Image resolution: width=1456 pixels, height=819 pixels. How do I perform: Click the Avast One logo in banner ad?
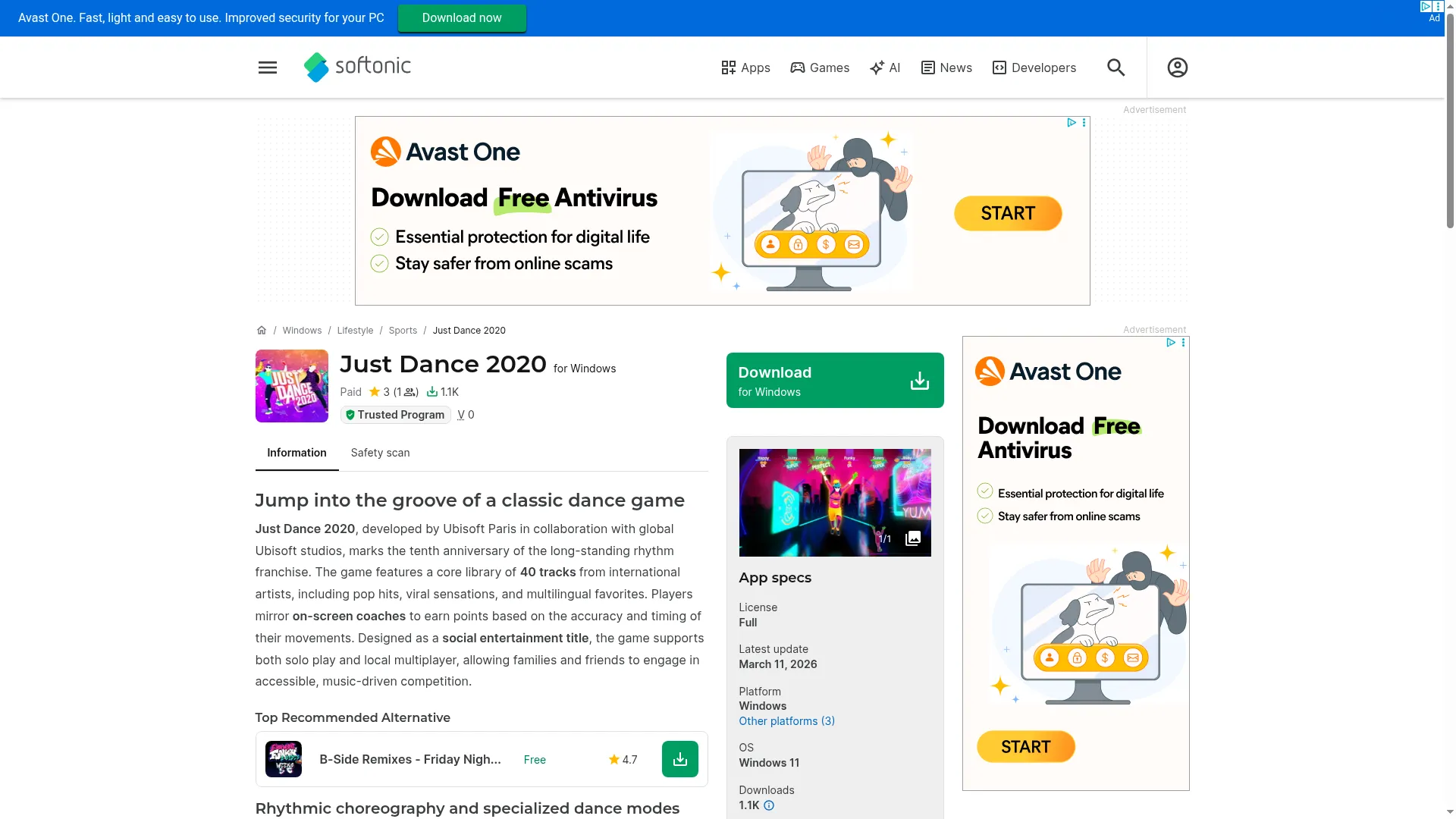coord(445,152)
